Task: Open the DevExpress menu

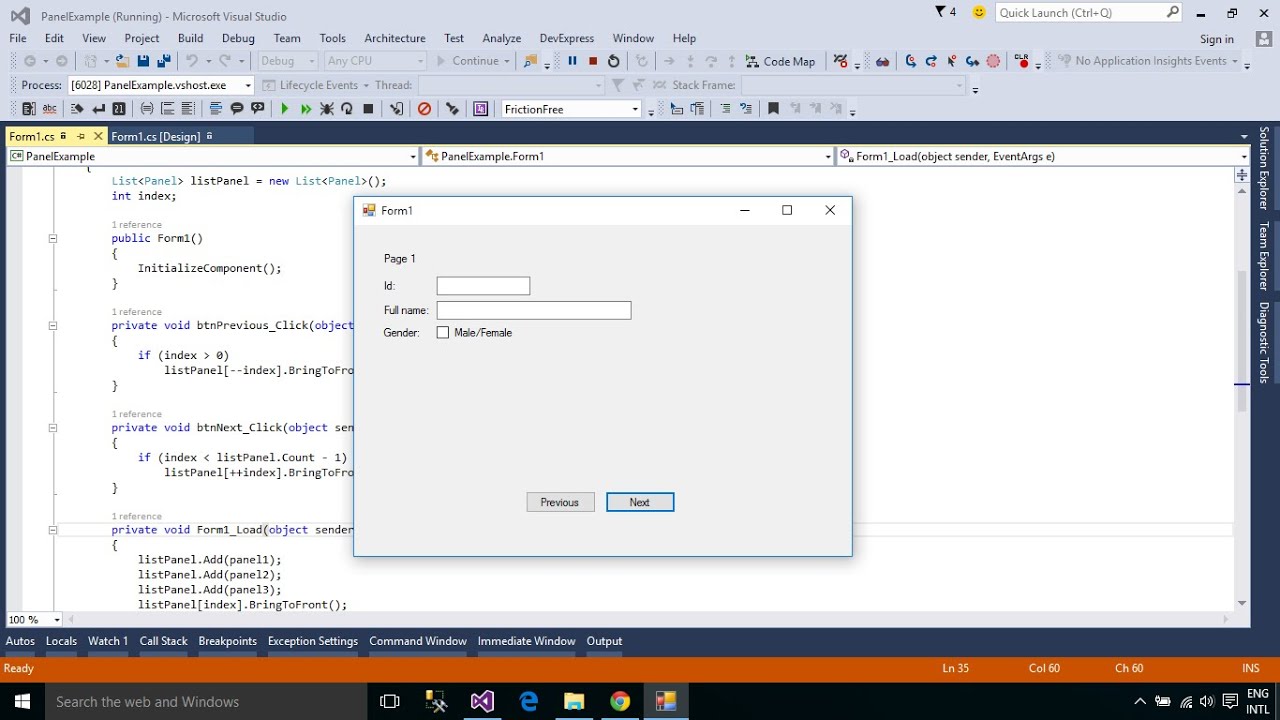Action: click(567, 38)
